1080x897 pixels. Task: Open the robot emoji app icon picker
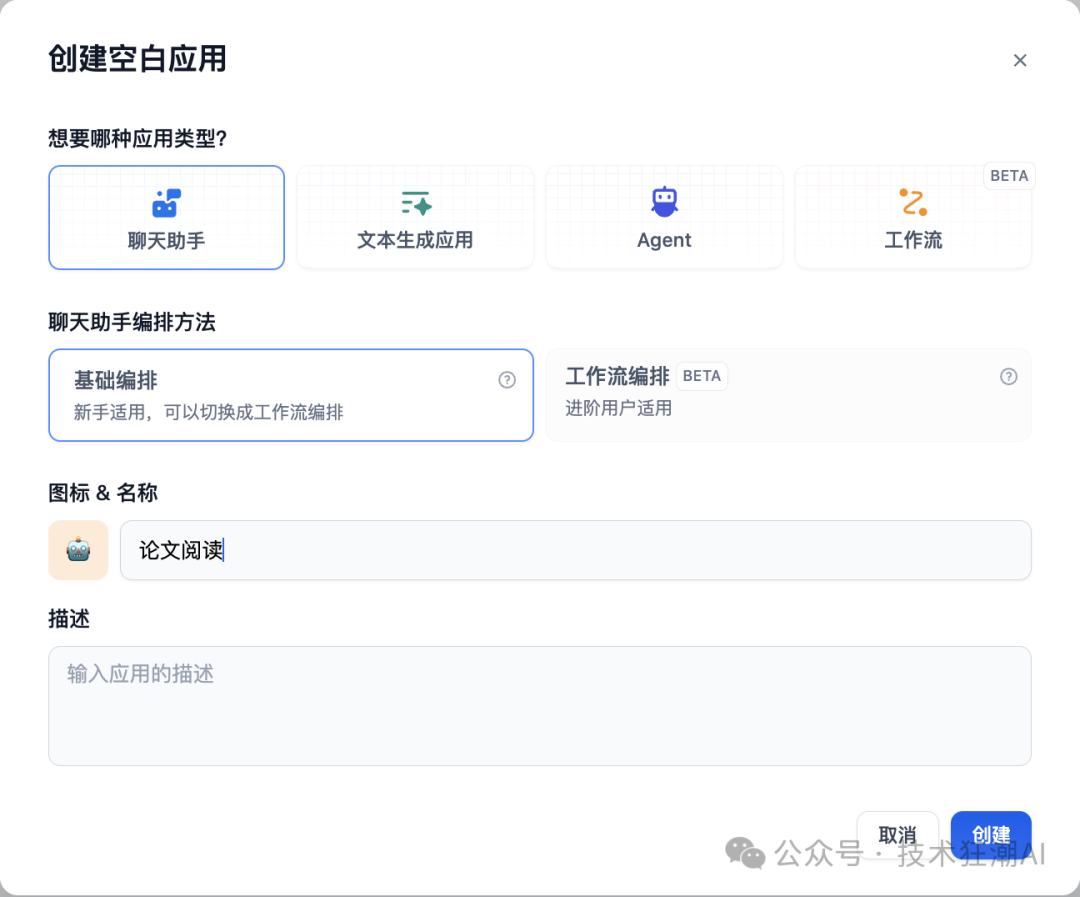click(x=78, y=550)
